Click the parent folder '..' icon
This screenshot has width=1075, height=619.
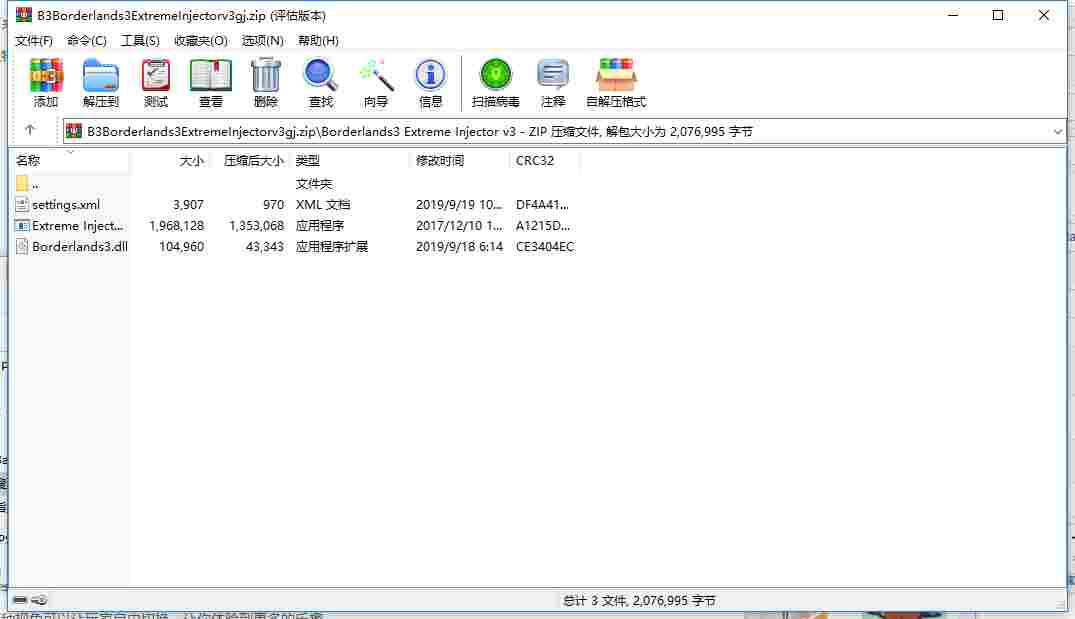(x=22, y=183)
